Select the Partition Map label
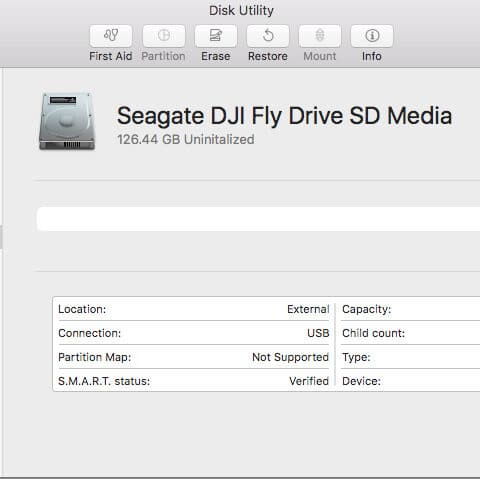The height and width of the screenshot is (479, 480). click(95, 357)
